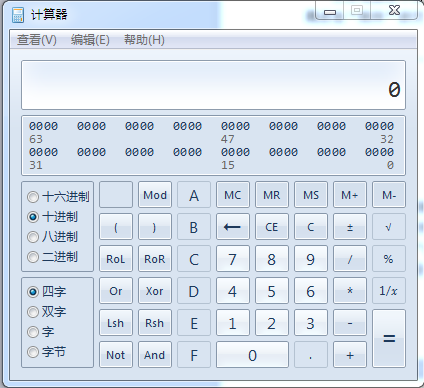424x388 pixels.
Task: Click digit 4 on keypad
Action: (233, 291)
